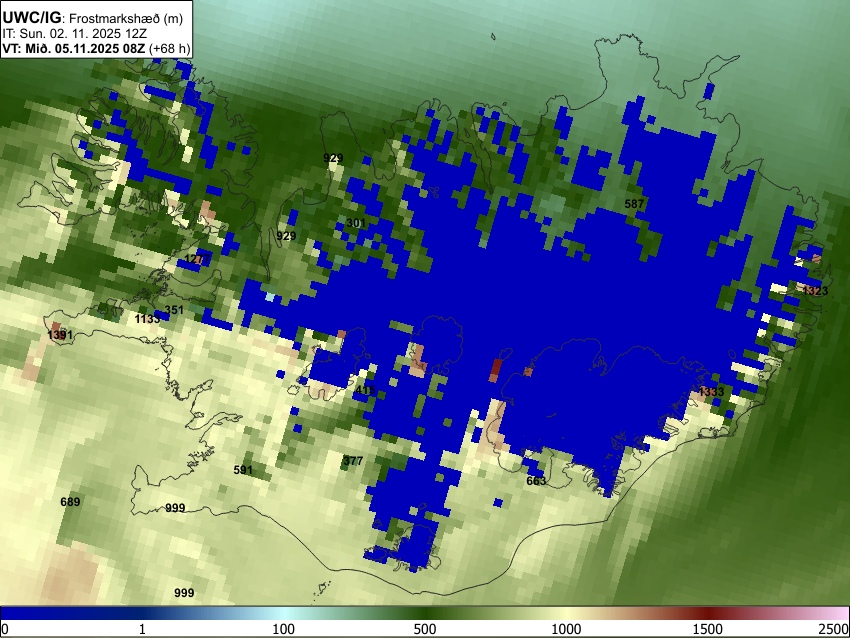The height and width of the screenshot is (638, 850).
Task: Click the 1133 value on the map
Action: (147, 319)
